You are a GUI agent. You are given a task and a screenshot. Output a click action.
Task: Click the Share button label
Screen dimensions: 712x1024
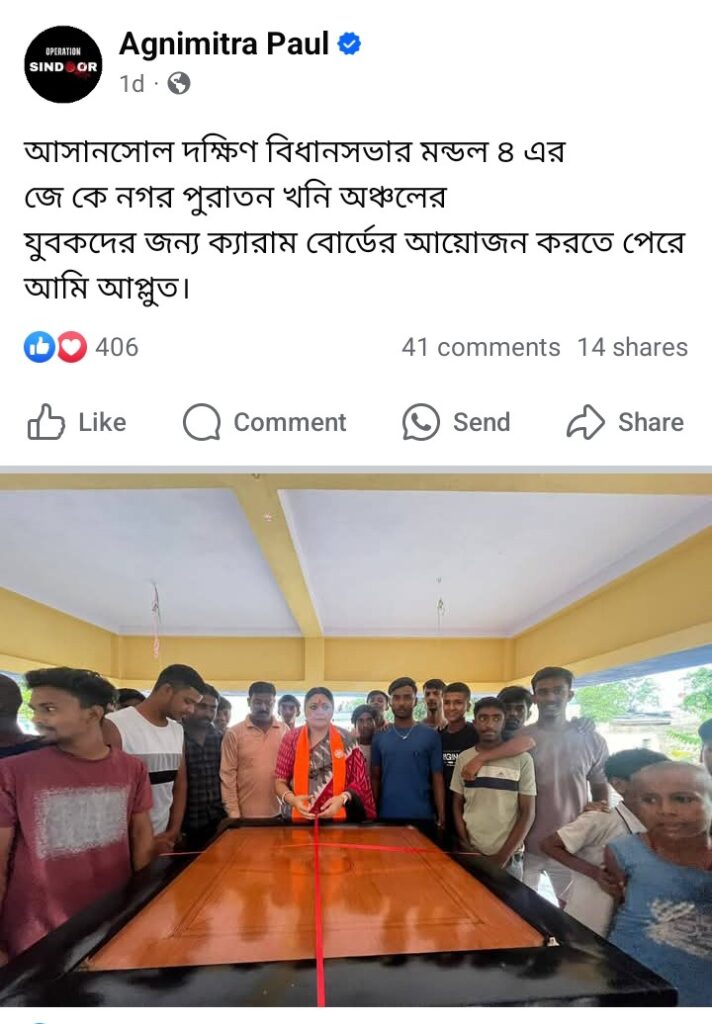click(651, 422)
